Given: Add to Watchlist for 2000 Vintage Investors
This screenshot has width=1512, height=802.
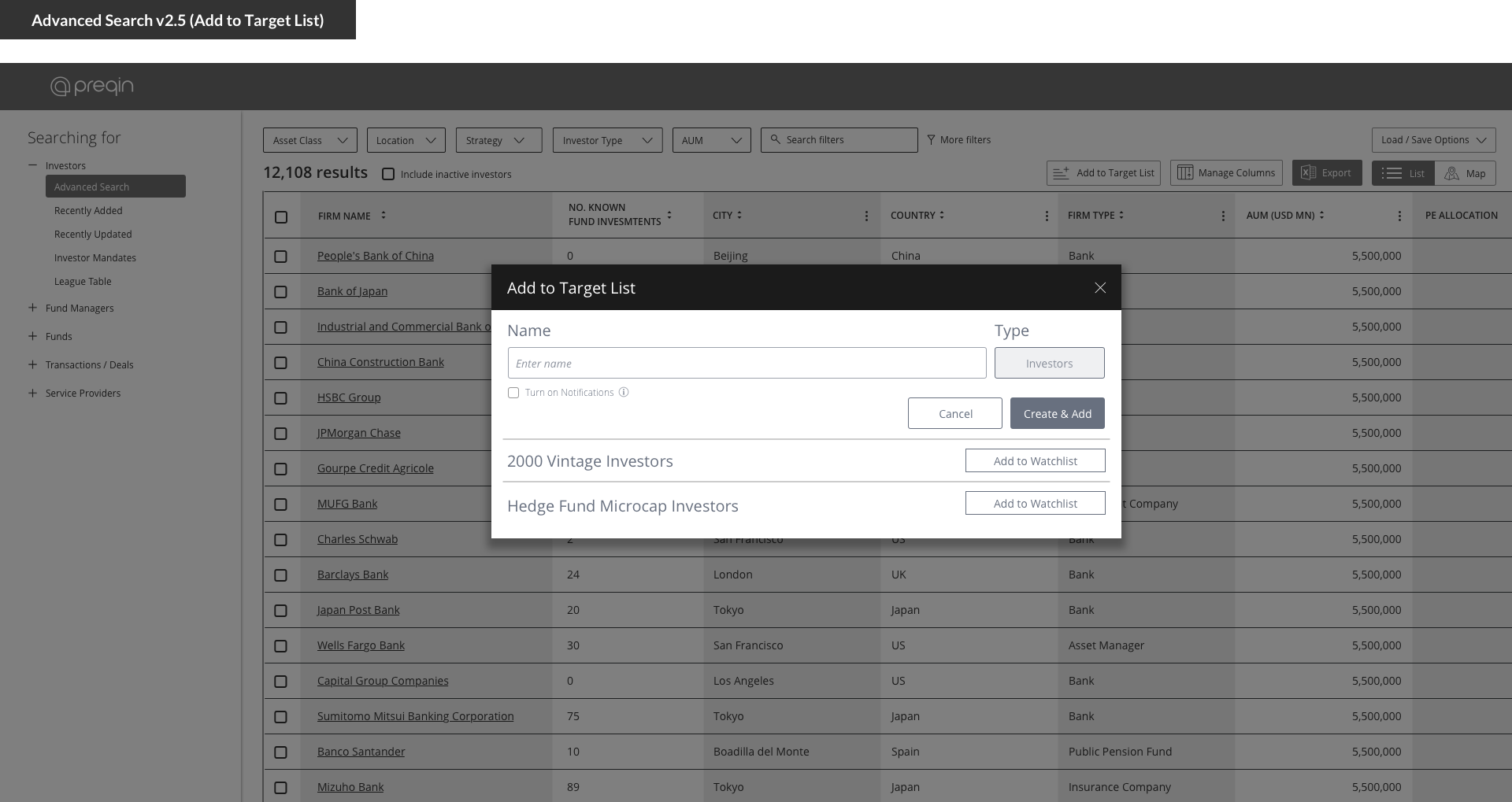Looking at the screenshot, I should point(1036,460).
